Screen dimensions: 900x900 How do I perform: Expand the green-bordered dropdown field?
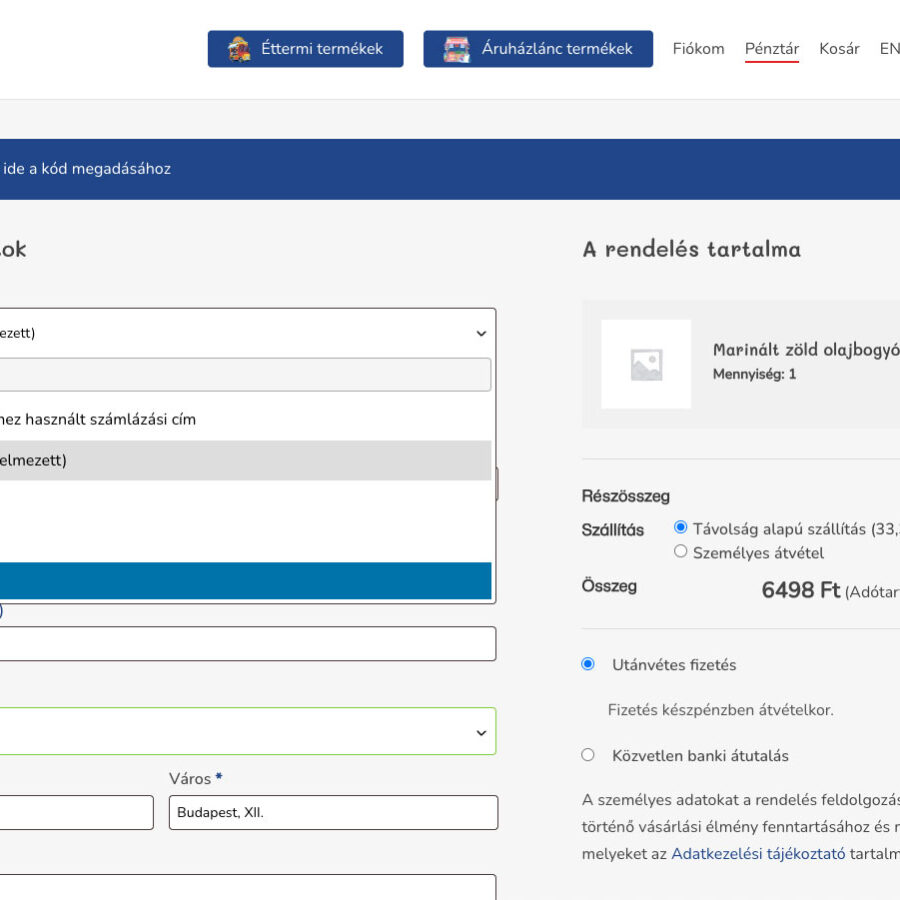[481, 733]
